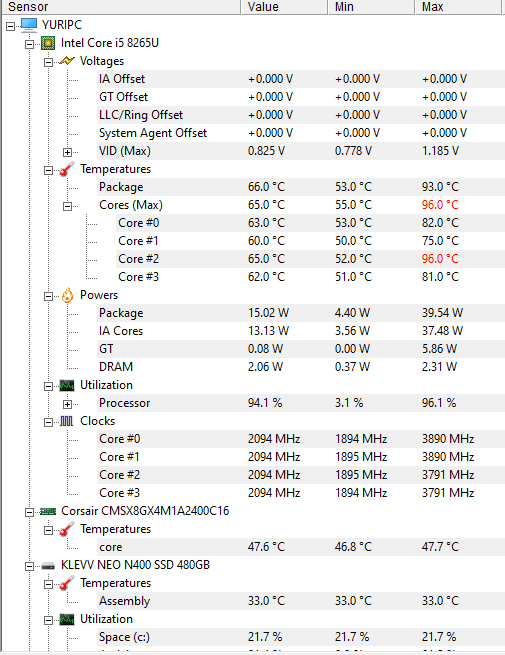Viewport: 505px width, 655px height.
Task: Select the Space (c:) utilization row
Action: (x=301, y=637)
